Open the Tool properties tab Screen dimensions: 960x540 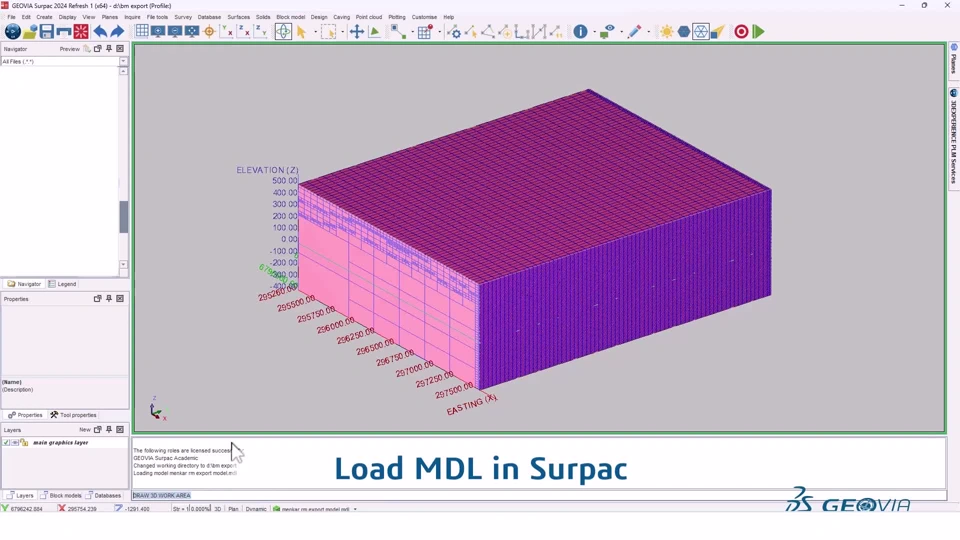[73, 415]
